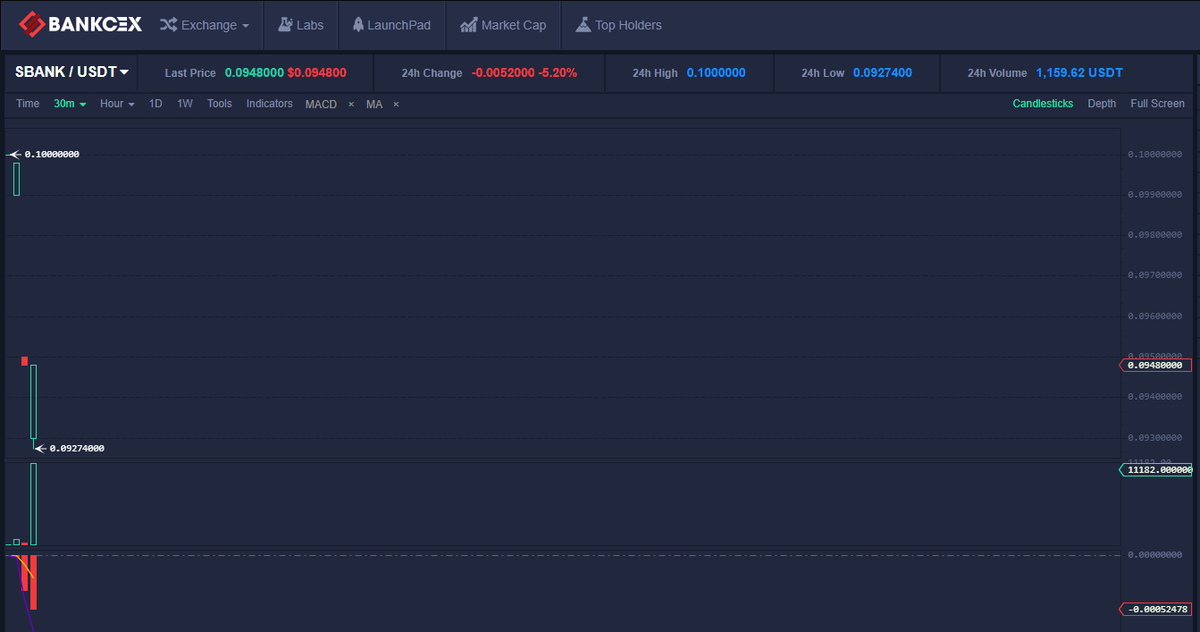Image resolution: width=1200 pixels, height=632 pixels.
Task: Open the 30m interval dropdown
Action: [x=70, y=104]
